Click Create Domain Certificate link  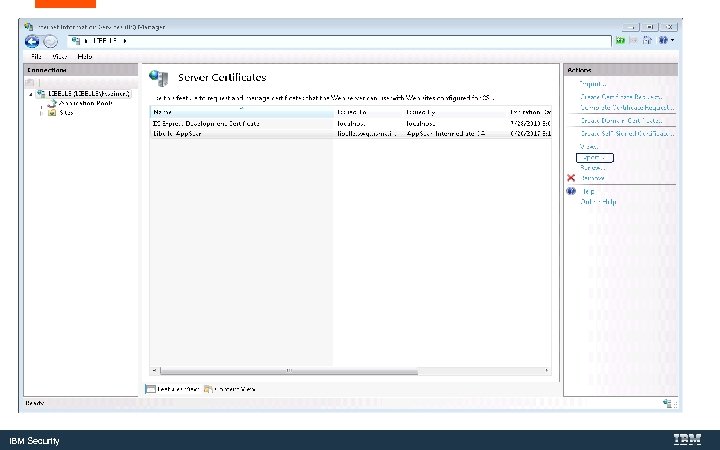click(621, 120)
